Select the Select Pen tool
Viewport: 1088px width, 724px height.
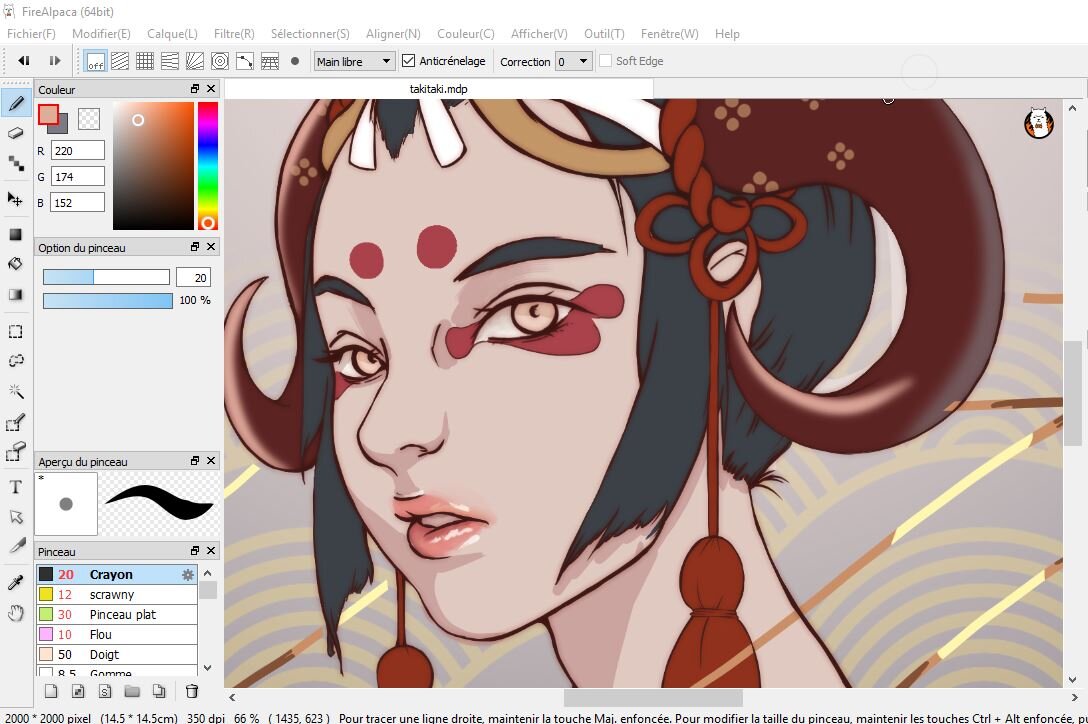pos(15,423)
